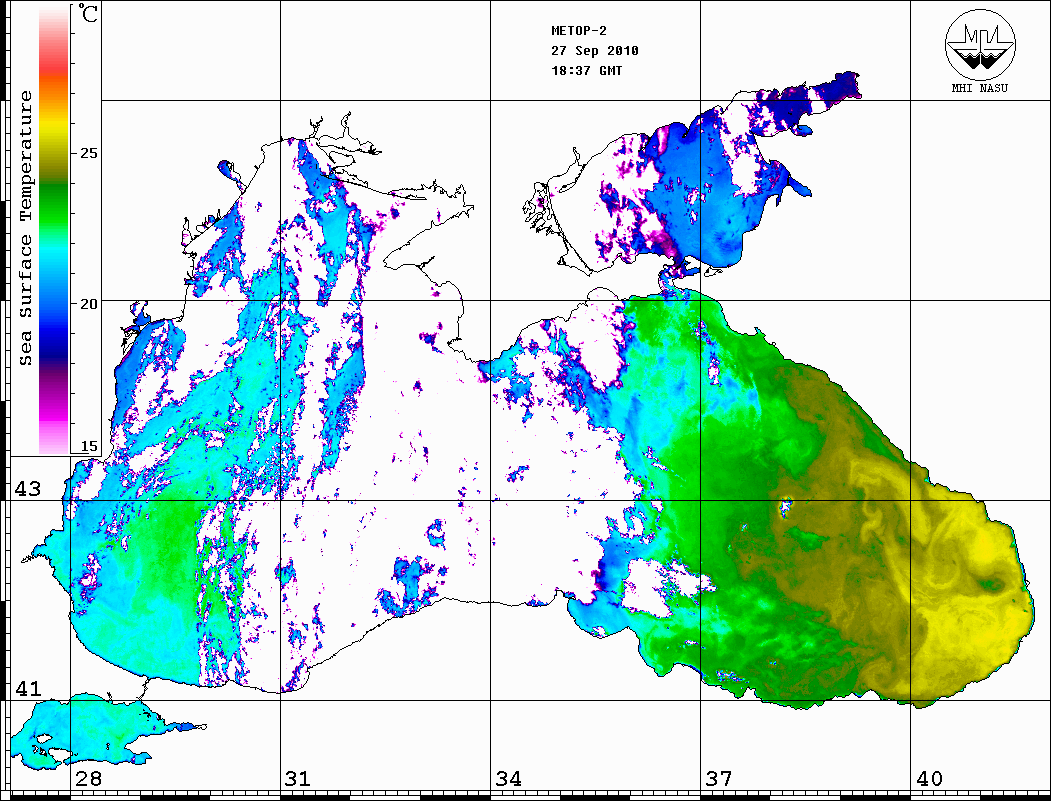1051x801 pixels.
Task: Click the temperature color scale bar
Action: 54,230
